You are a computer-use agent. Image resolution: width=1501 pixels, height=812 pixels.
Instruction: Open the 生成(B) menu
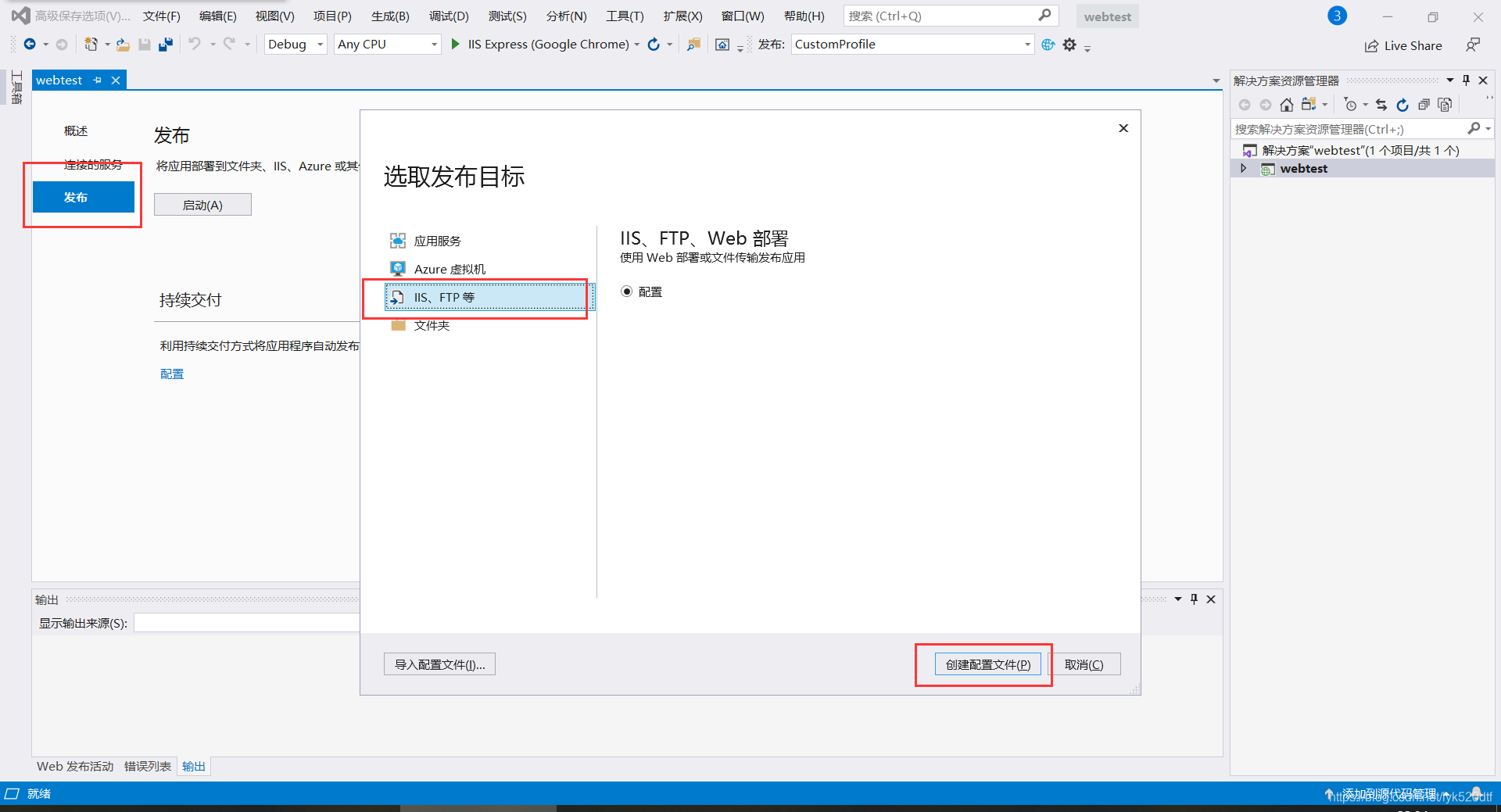tap(390, 16)
